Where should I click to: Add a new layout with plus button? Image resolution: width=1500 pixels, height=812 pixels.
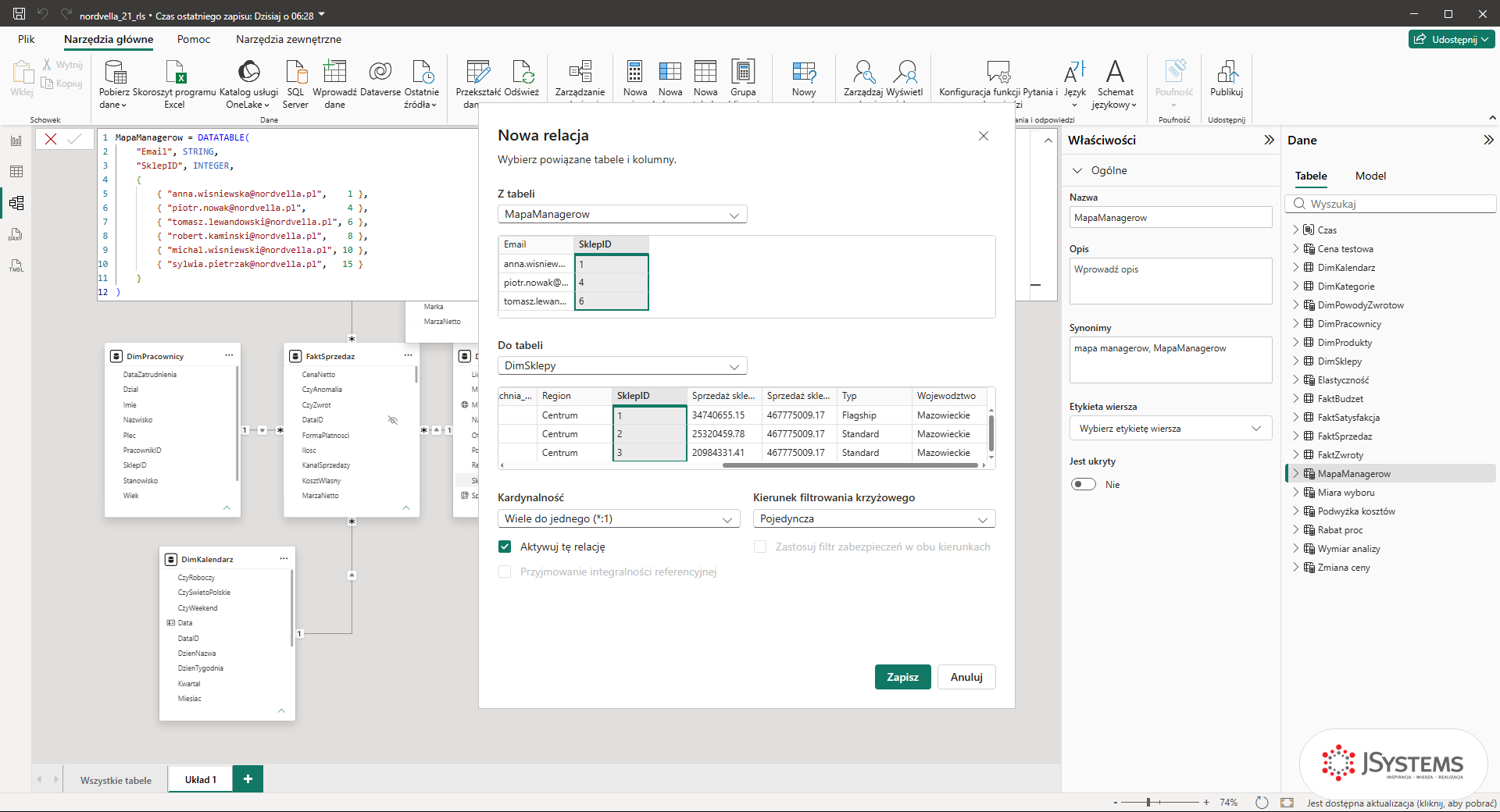(x=248, y=778)
